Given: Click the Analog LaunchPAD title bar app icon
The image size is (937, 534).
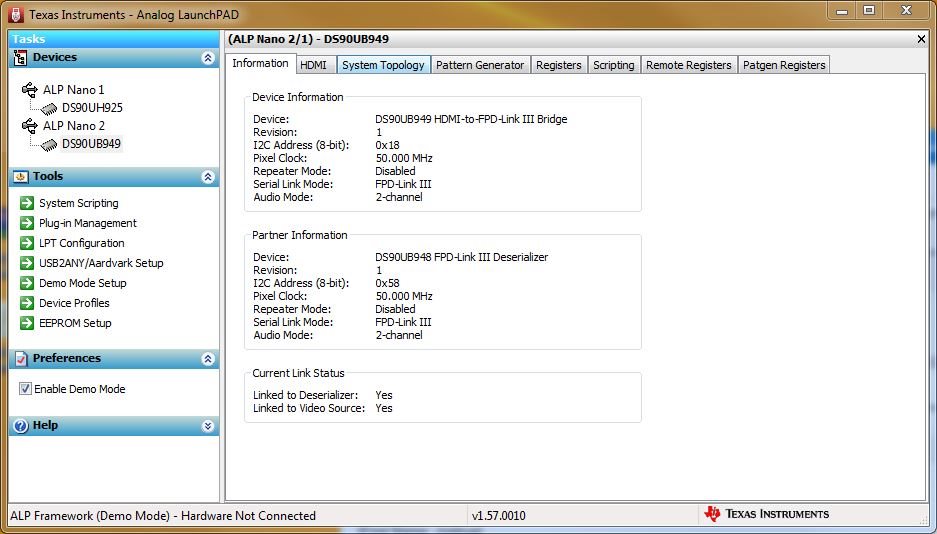Looking at the screenshot, I should click(16, 15).
